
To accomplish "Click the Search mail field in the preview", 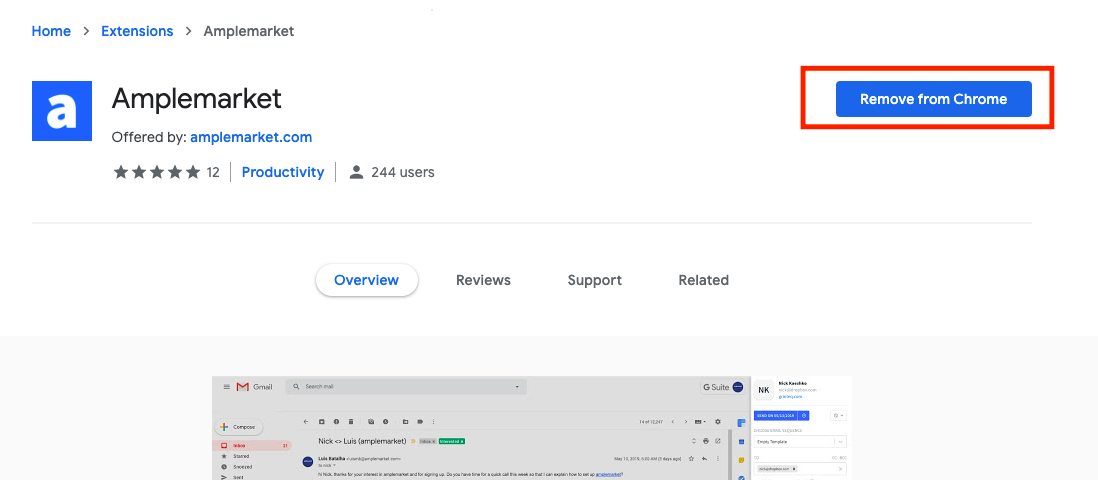I will click(x=406, y=387).
